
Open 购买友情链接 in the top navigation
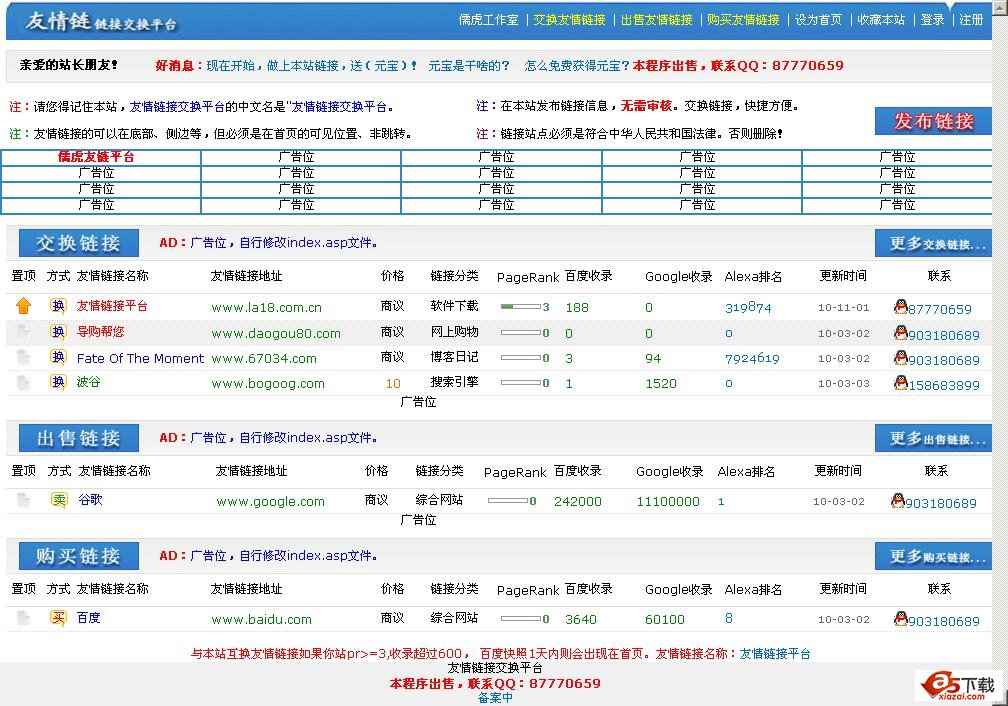(743, 20)
